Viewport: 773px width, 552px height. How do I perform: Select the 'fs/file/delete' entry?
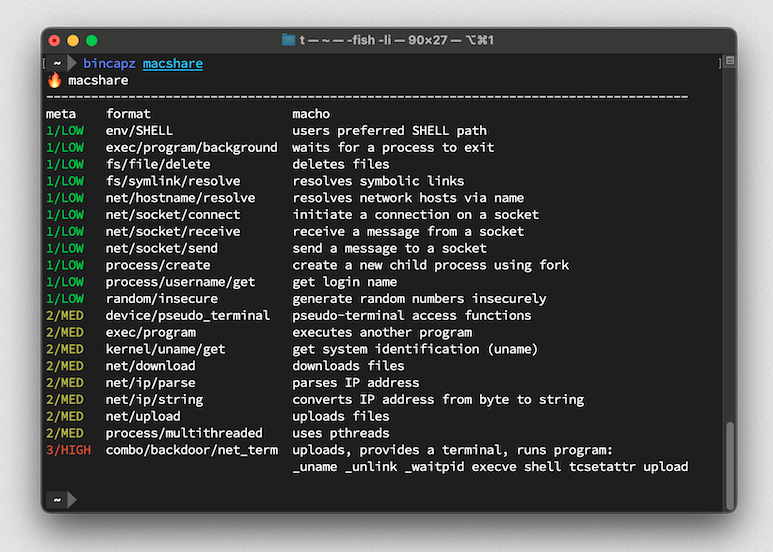158,164
